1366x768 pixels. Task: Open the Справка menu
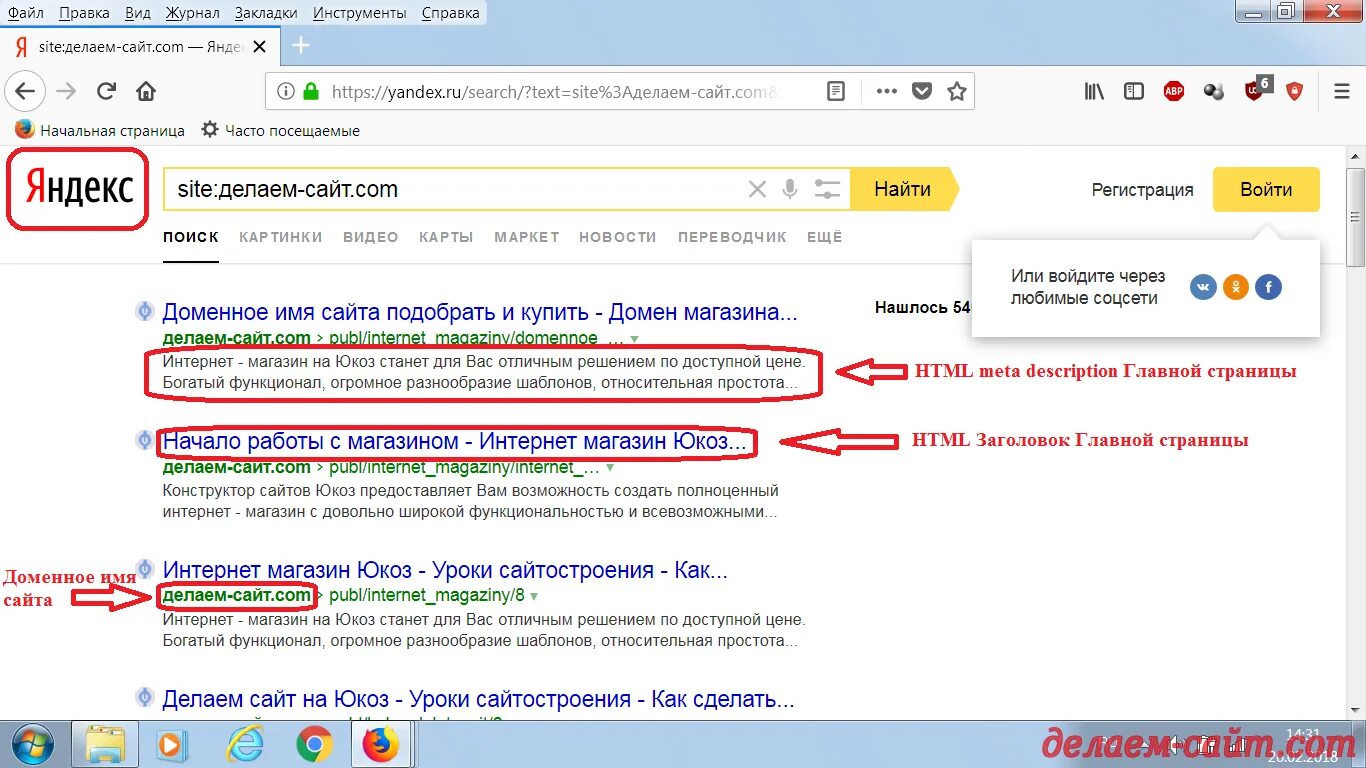tap(450, 13)
